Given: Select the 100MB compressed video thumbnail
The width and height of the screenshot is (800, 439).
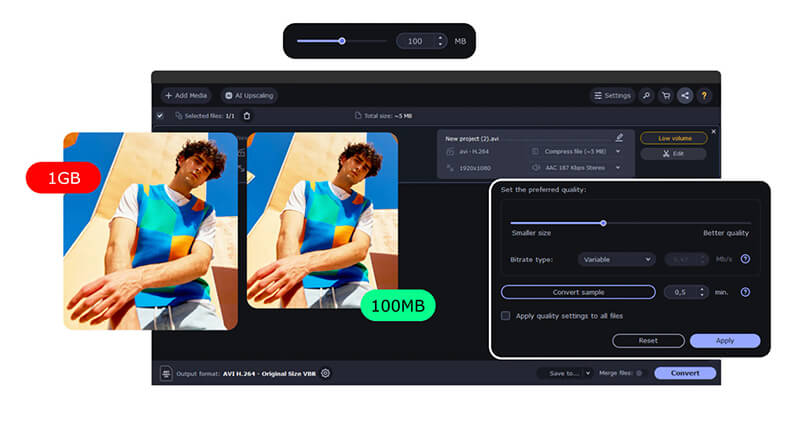Looking at the screenshot, I should 322,221.
